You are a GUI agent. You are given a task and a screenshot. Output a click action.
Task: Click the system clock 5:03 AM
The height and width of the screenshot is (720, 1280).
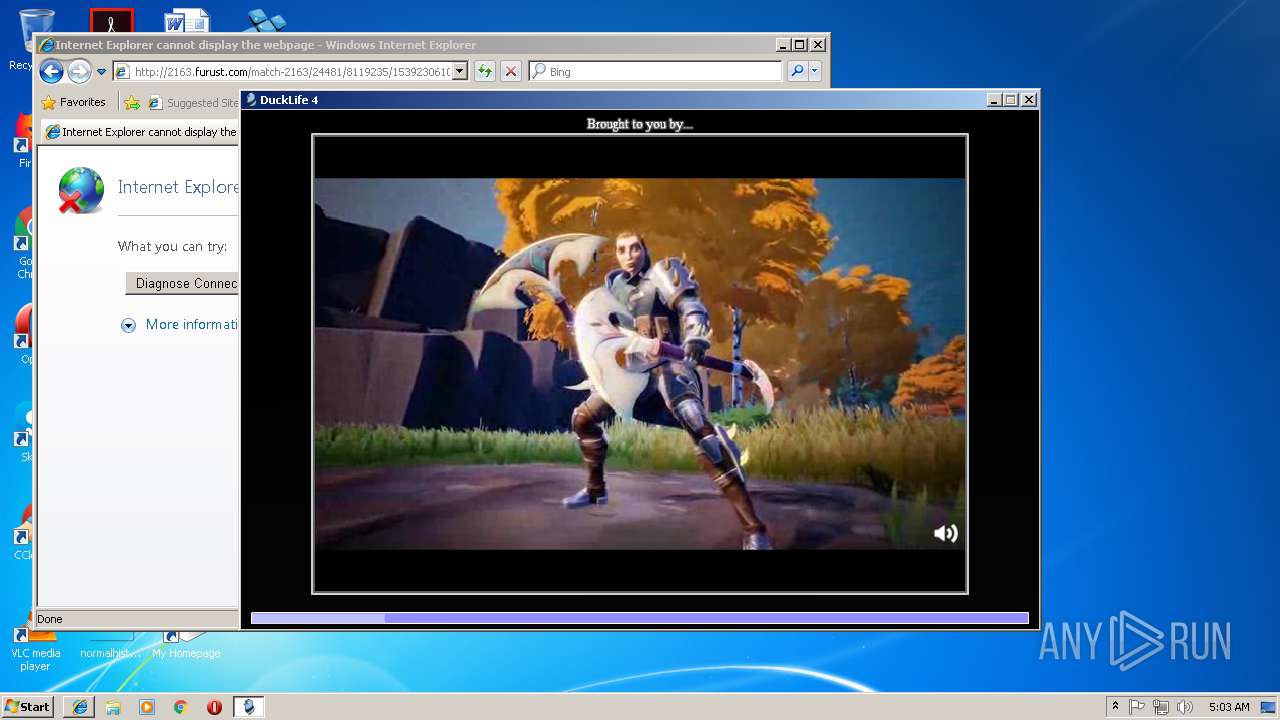1229,707
